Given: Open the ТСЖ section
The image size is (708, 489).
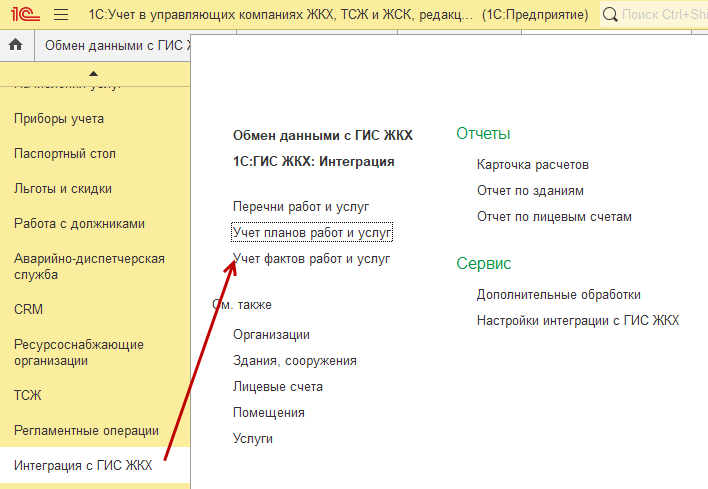Looking at the screenshot, I should tap(28, 396).
